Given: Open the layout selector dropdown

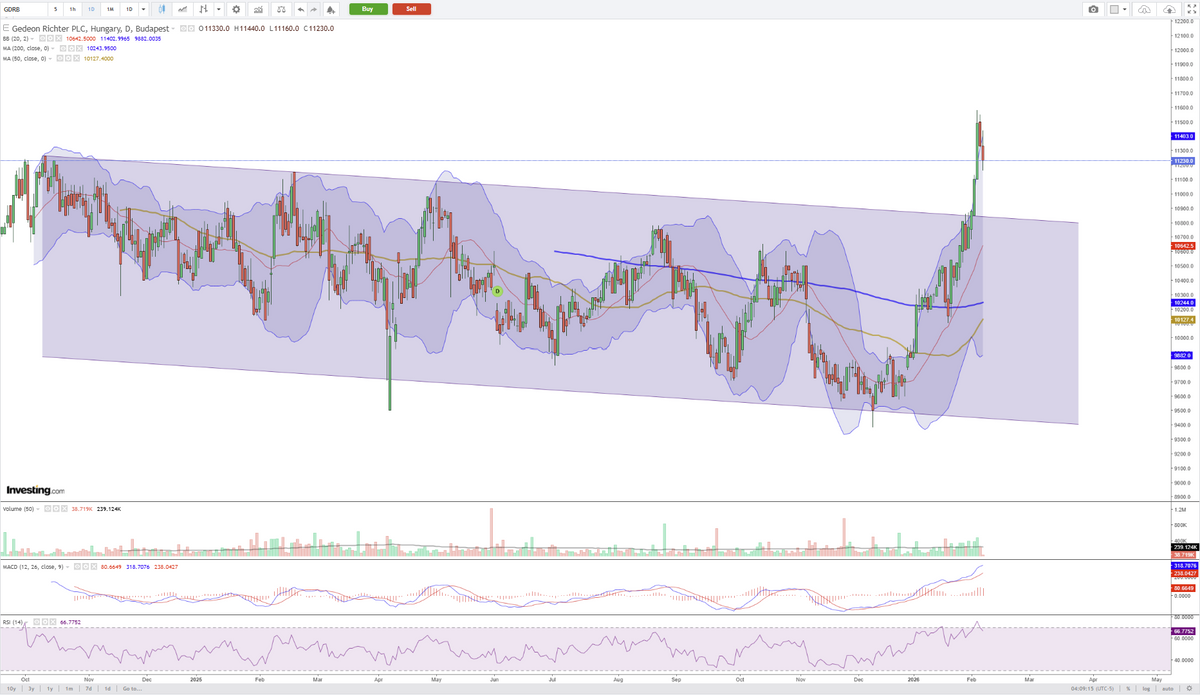Looking at the screenshot, I should tap(1118, 9).
